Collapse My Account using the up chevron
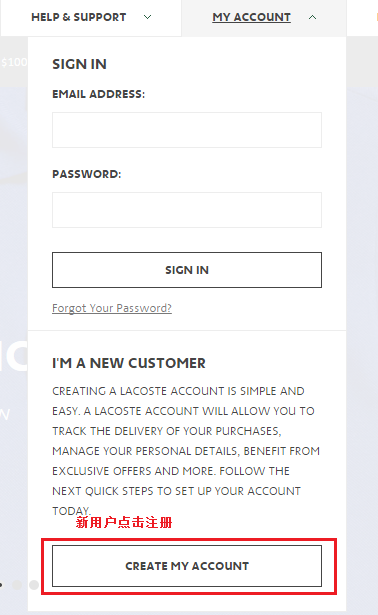The image size is (378, 615). coord(312,17)
